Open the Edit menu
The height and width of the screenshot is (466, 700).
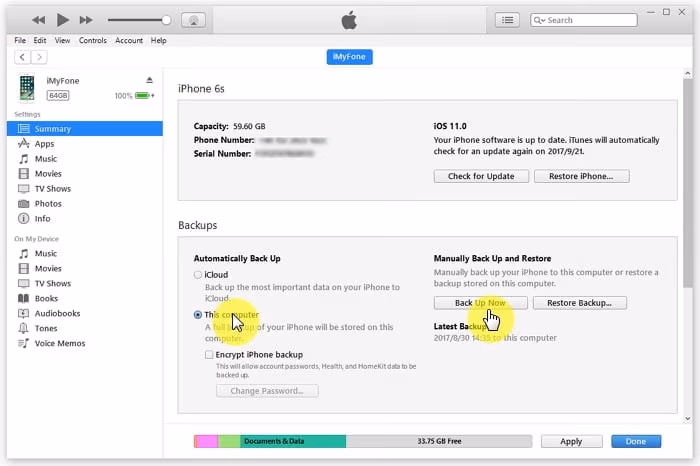40,40
